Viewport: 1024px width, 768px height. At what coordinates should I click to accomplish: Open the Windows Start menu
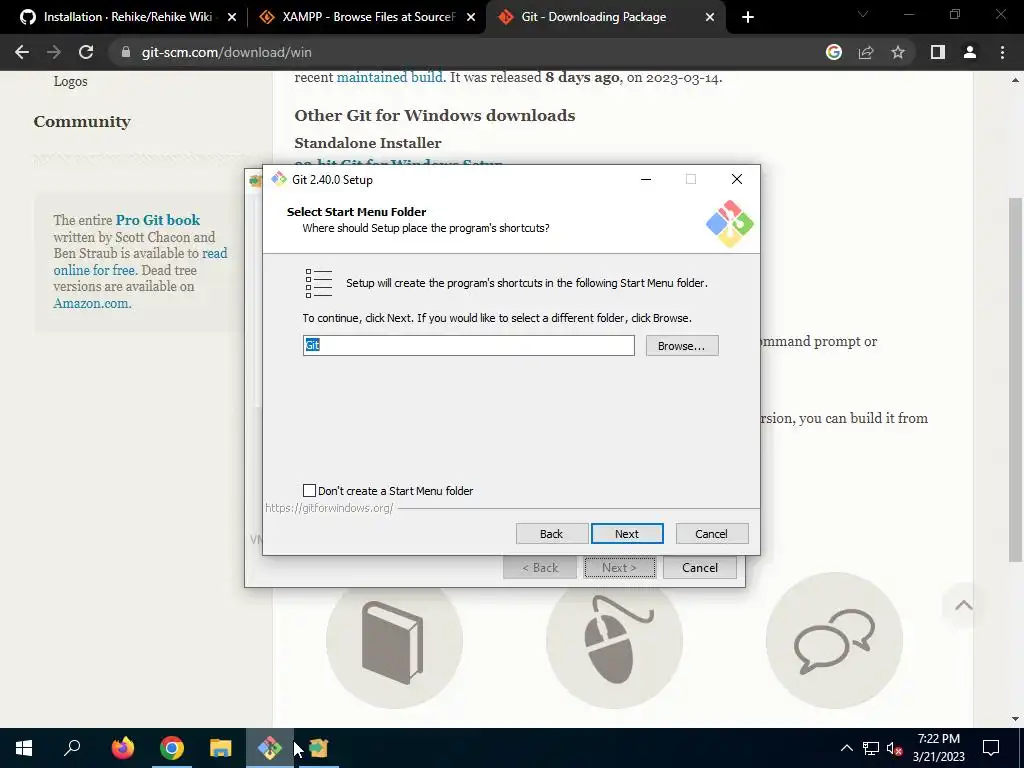[x=24, y=748]
